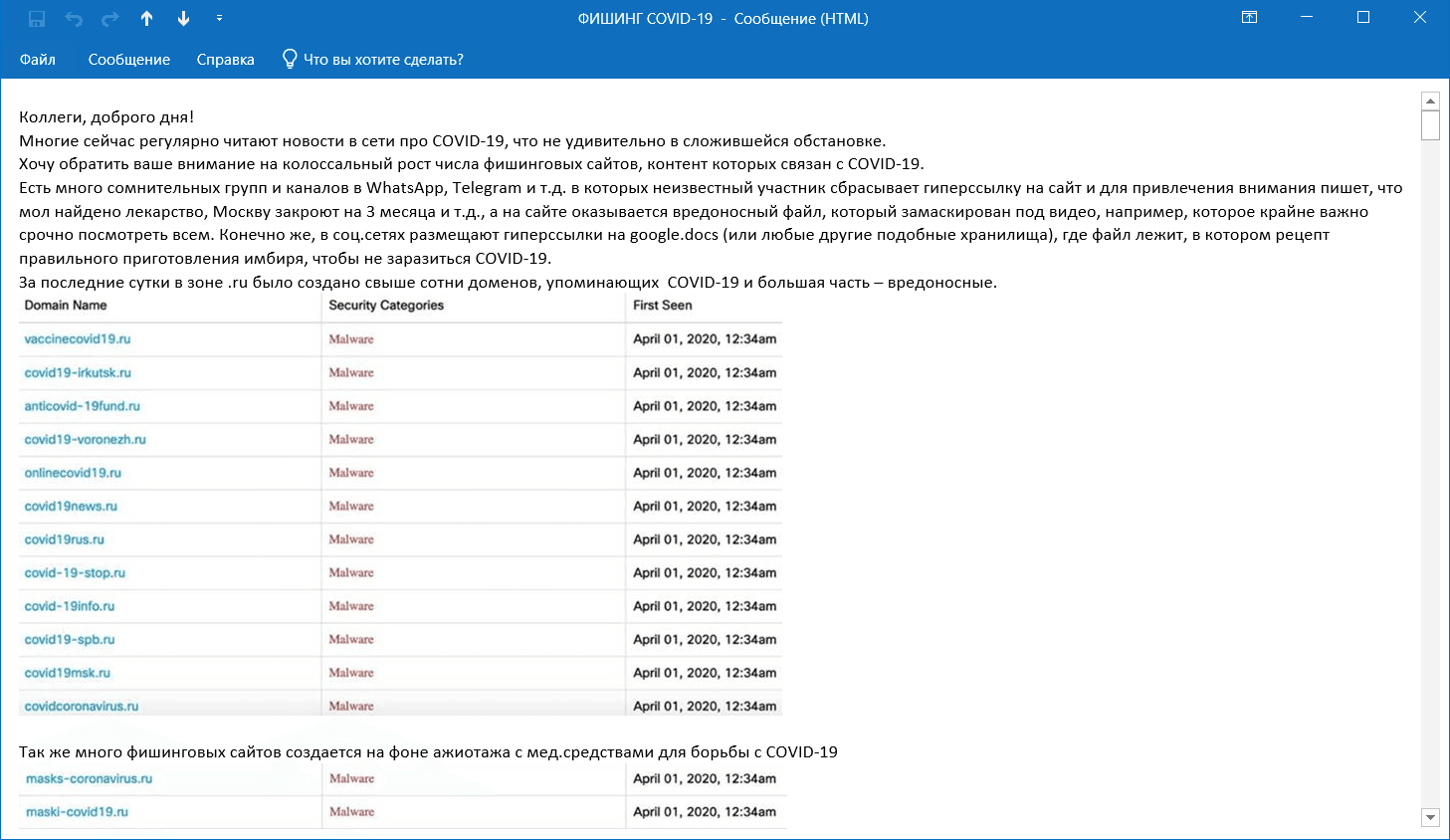This screenshot has width=1450, height=840.
Task: Click the covid19rus.ru domain entry
Action: tap(65, 539)
